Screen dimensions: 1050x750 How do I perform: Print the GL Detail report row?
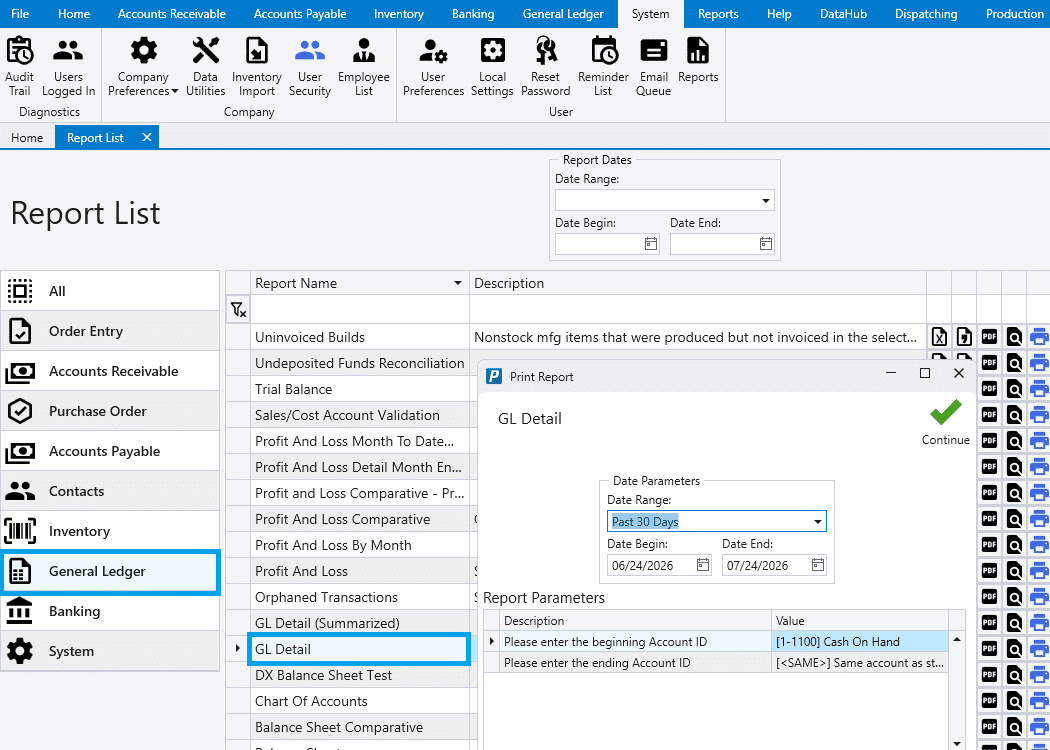tap(1039, 648)
